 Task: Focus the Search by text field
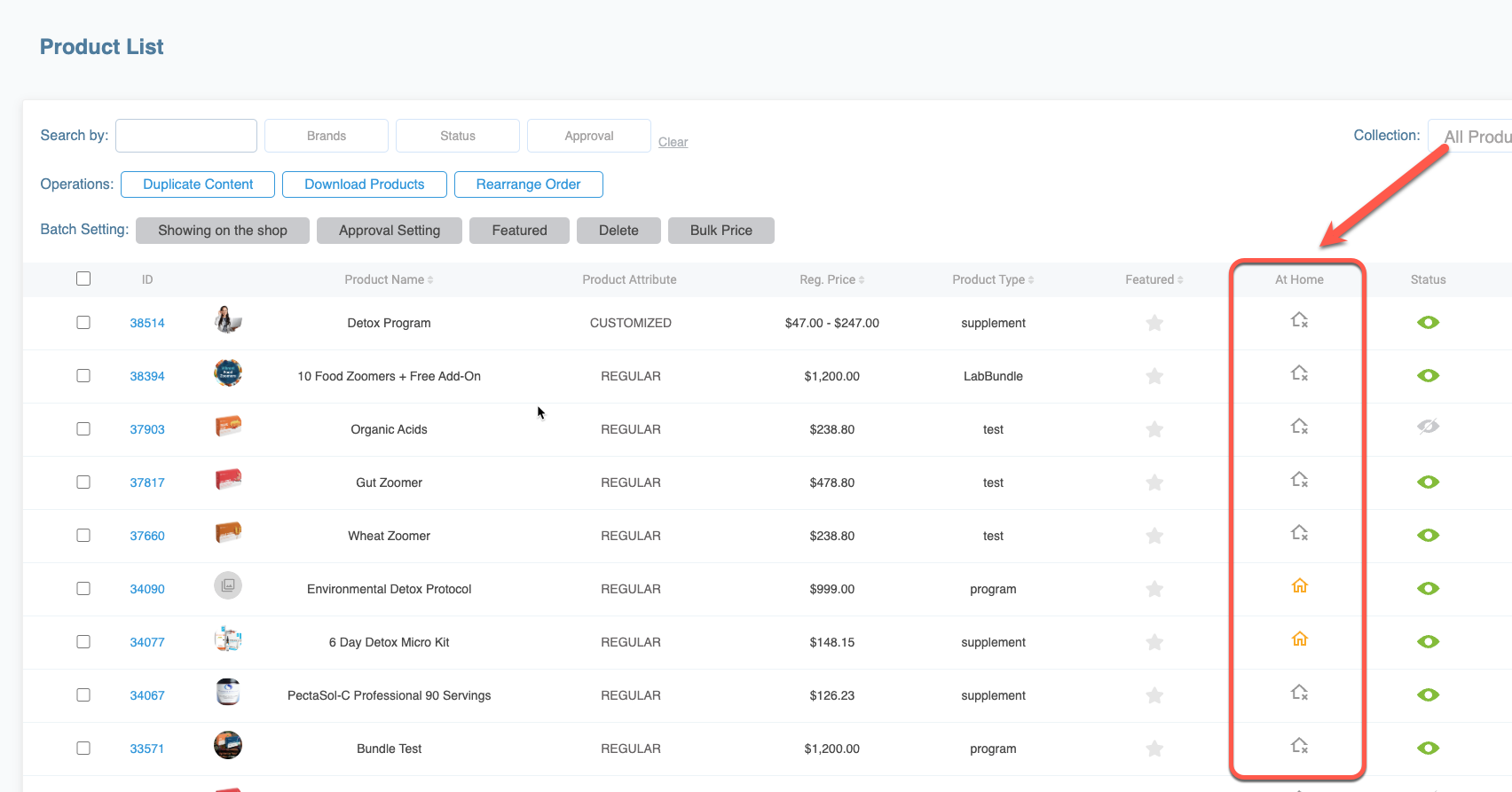(x=186, y=136)
